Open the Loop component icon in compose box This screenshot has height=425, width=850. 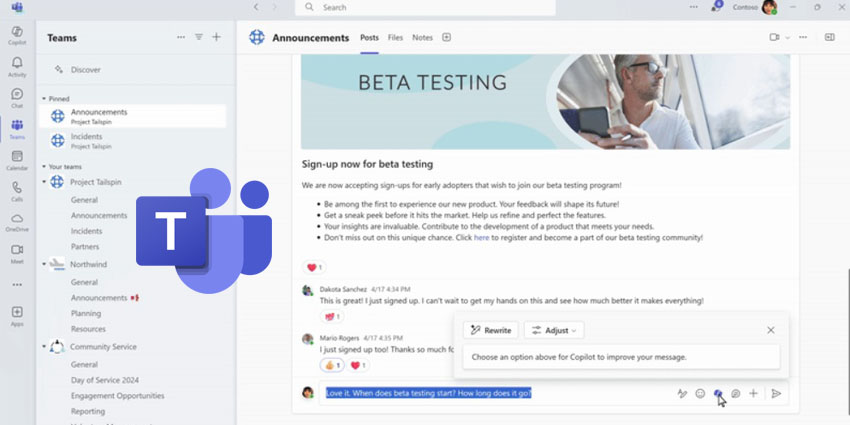(736, 394)
